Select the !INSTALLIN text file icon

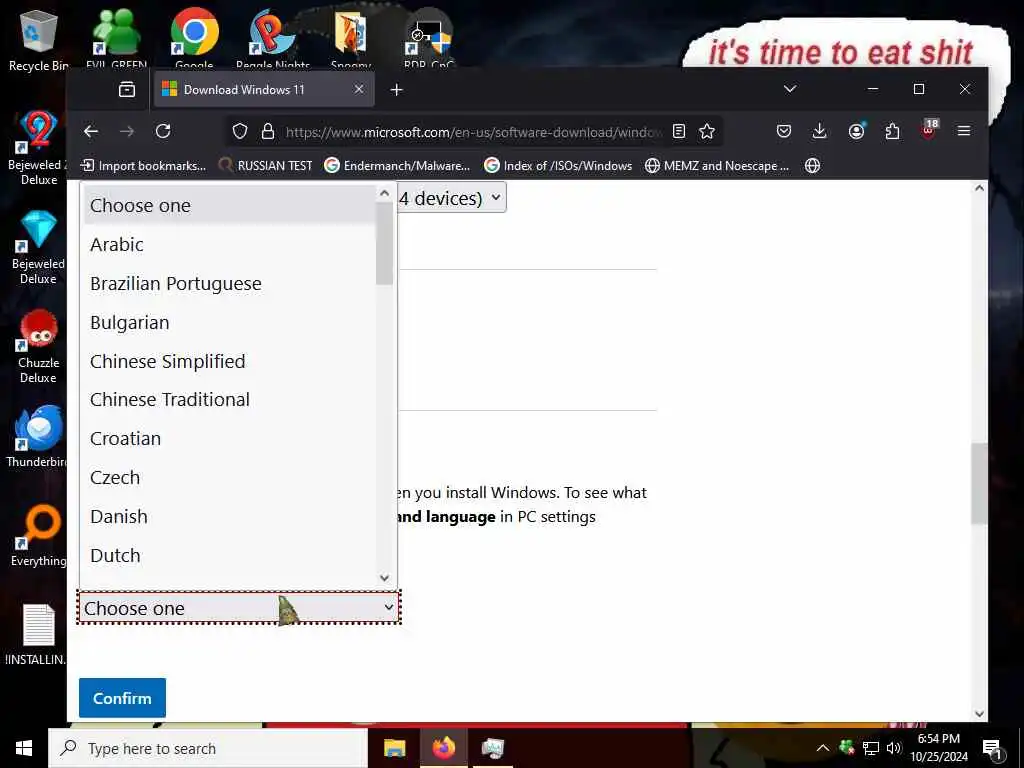pyautogui.click(x=37, y=635)
